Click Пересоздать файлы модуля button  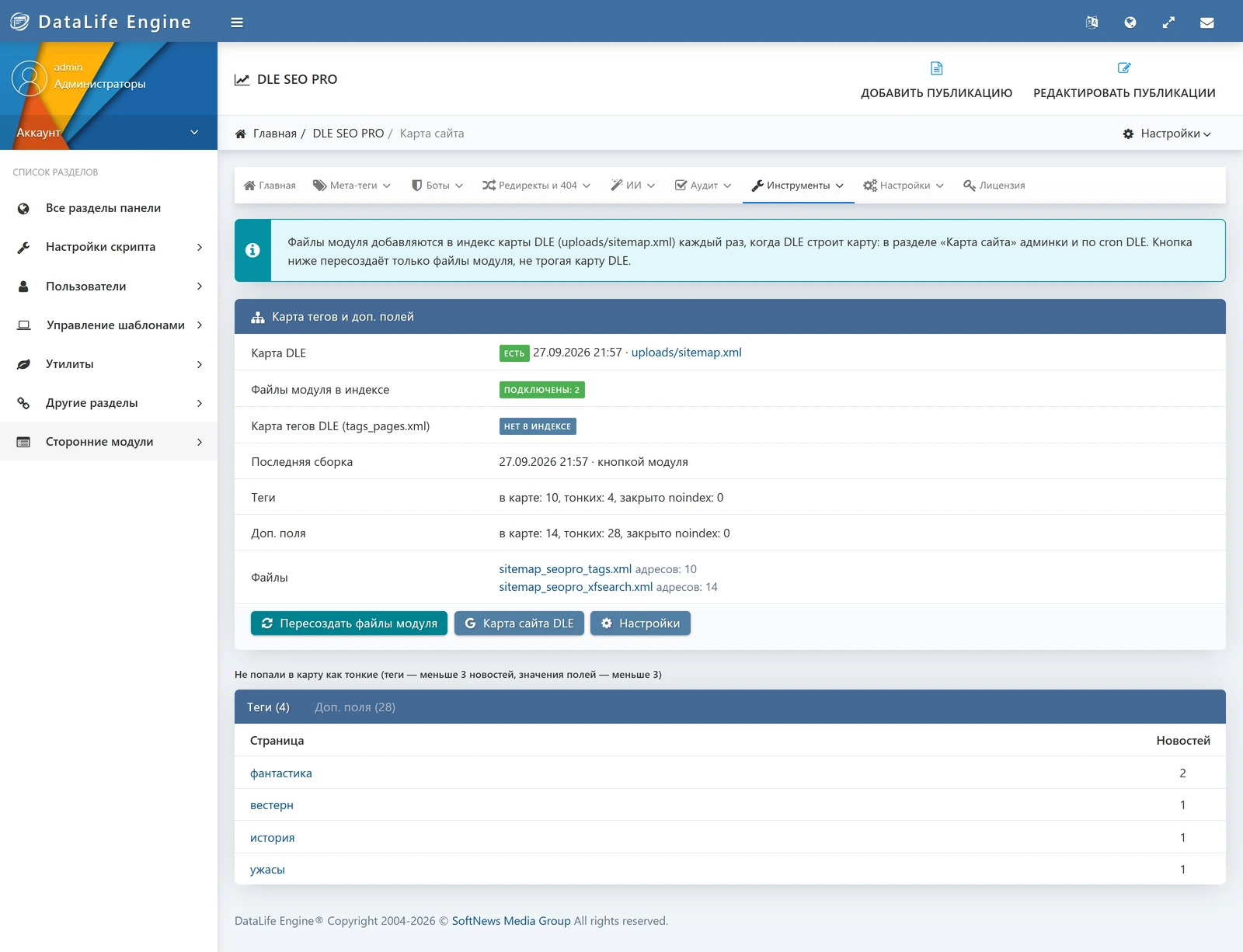tap(349, 624)
